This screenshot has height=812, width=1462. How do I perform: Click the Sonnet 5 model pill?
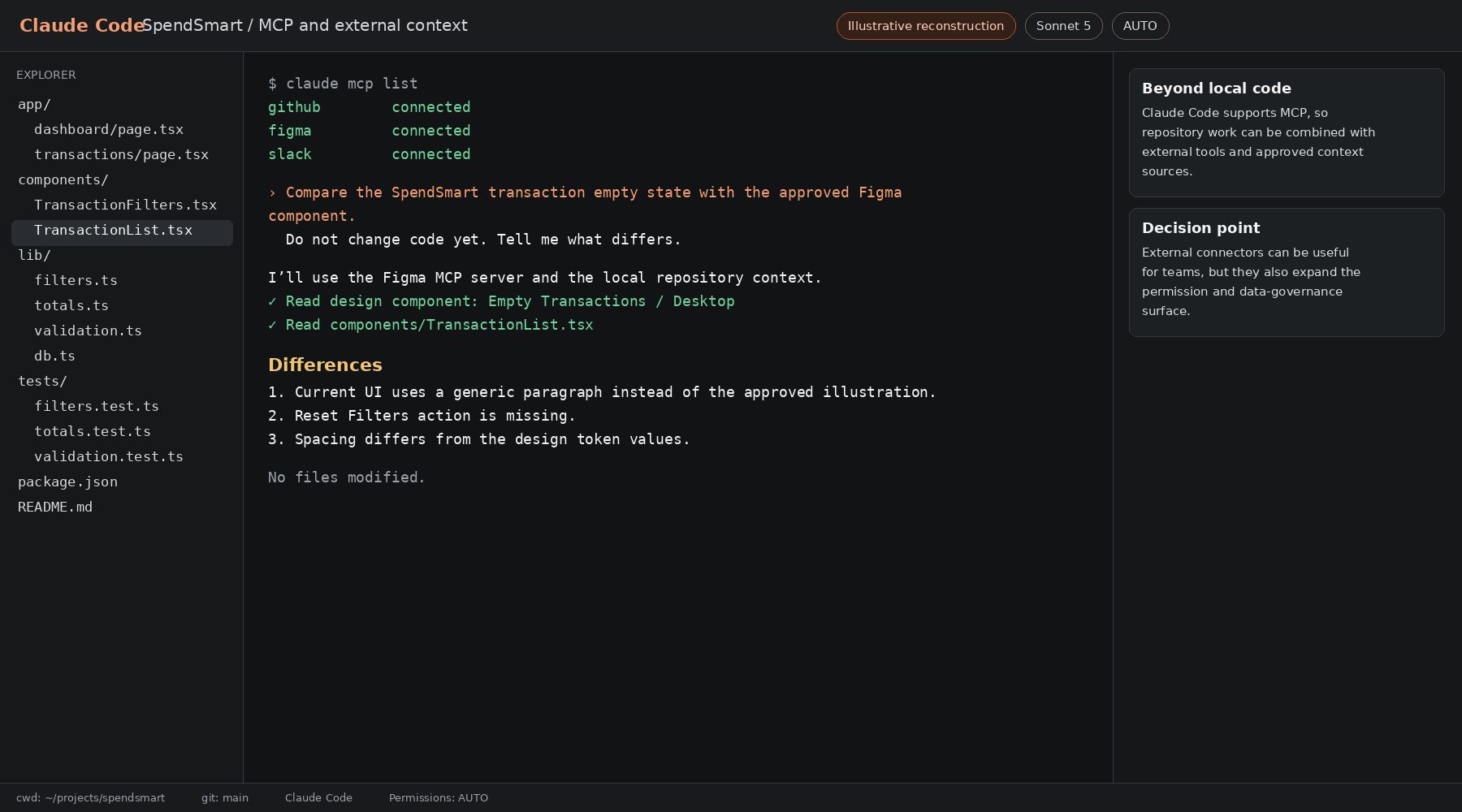pos(1063,26)
